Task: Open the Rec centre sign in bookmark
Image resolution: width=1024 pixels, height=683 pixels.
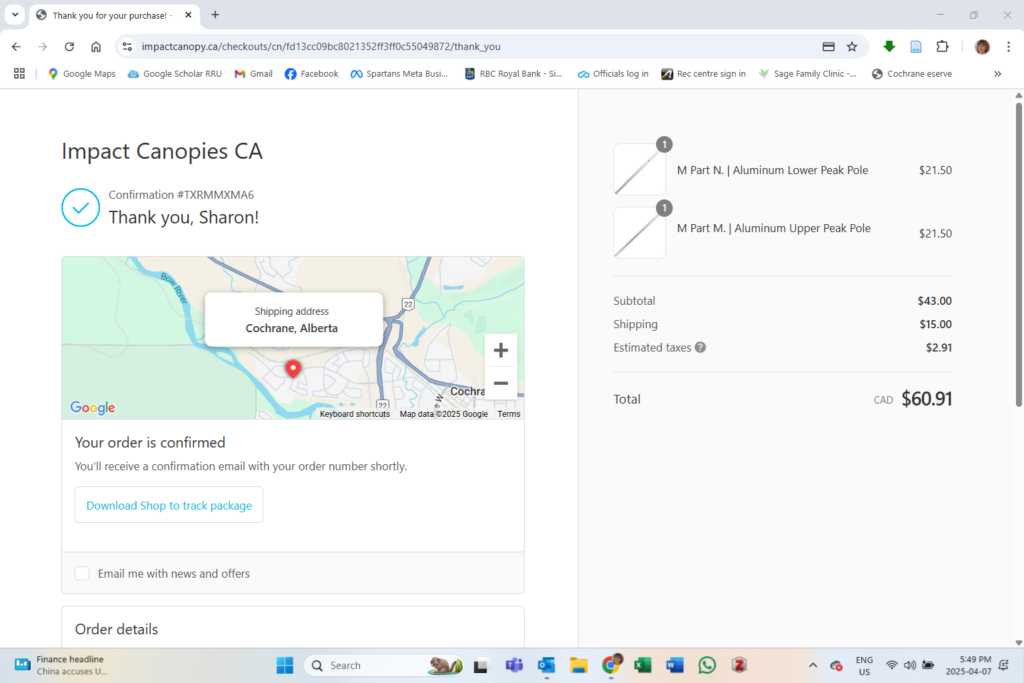Action: click(x=703, y=74)
